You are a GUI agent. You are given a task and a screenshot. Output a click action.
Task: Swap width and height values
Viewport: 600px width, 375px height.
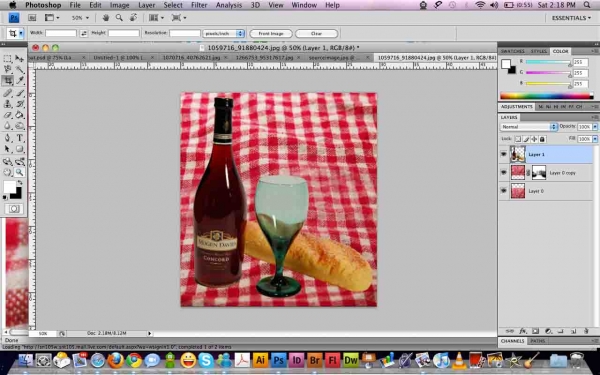point(84,33)
